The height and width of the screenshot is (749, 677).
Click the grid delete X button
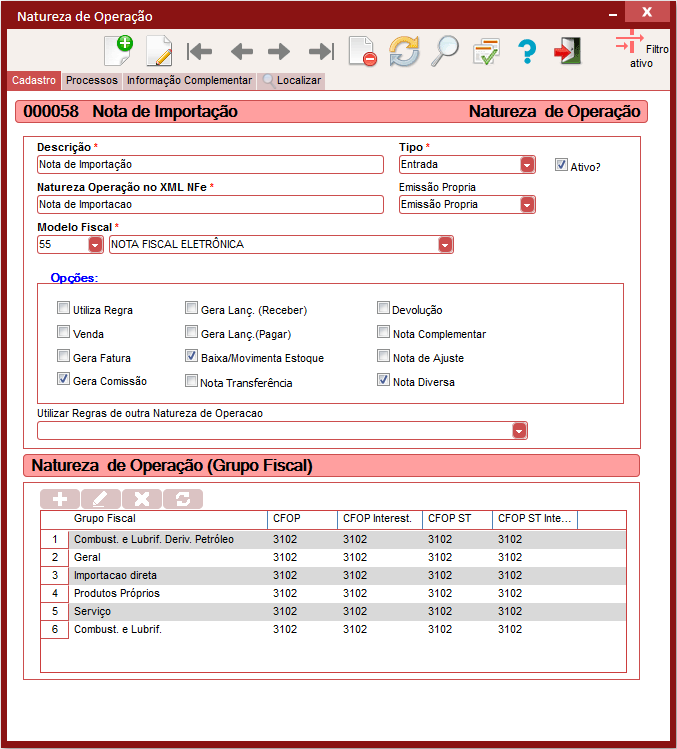point(142,499)
